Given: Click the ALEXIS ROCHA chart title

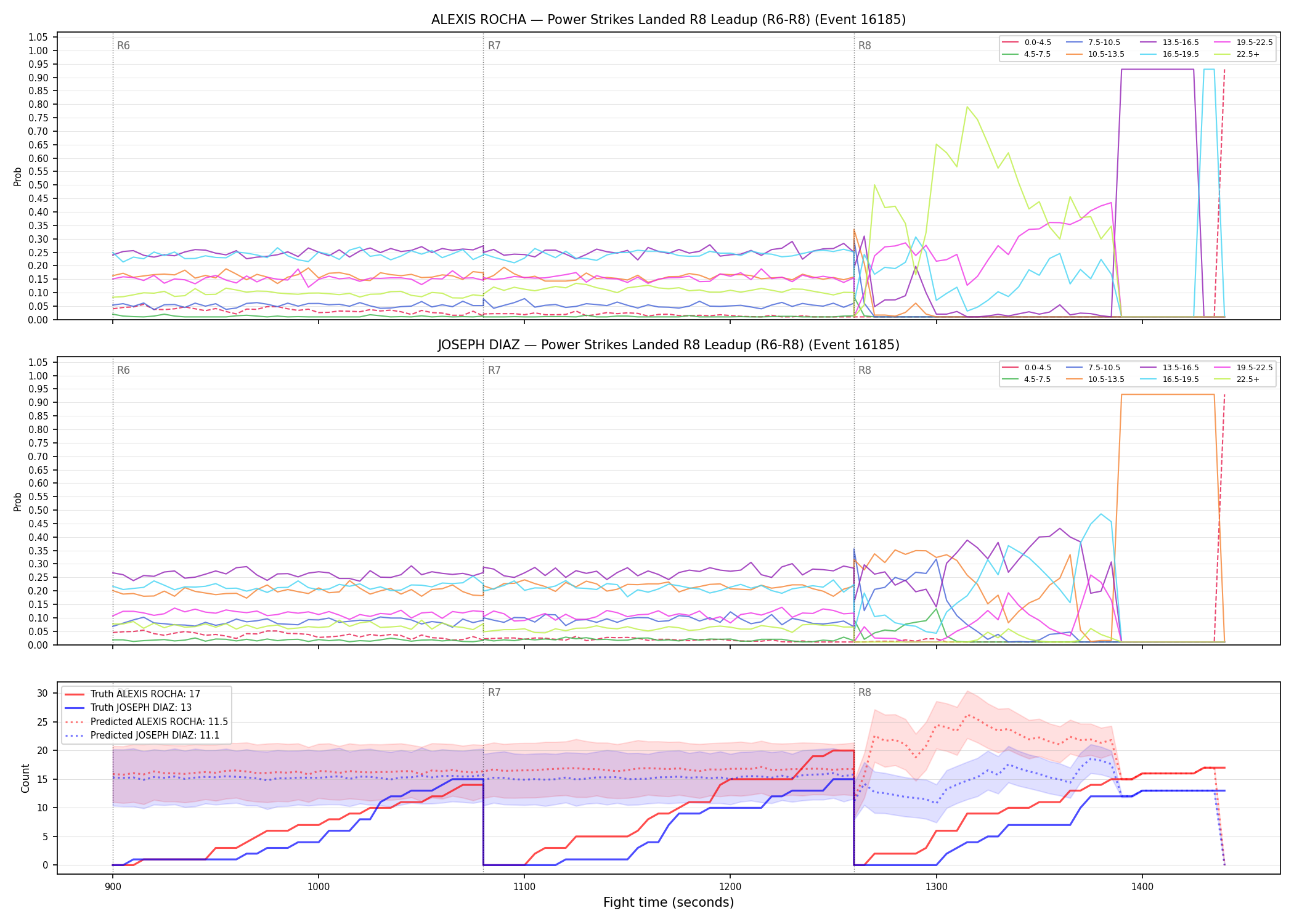Looking at the screenshot, I should tap(669, 20).
